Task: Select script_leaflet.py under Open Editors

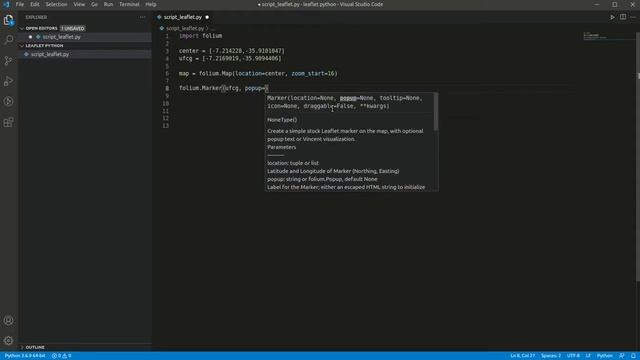Action: pos(85,37)
